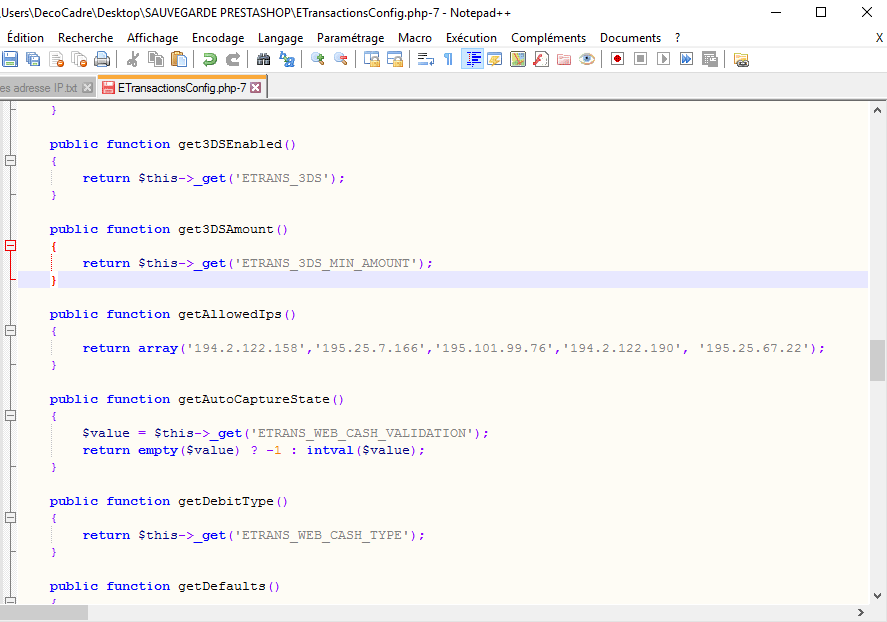Copy selection using the toolbar Copy icon

pyautogui.click(x=156, y=59)
